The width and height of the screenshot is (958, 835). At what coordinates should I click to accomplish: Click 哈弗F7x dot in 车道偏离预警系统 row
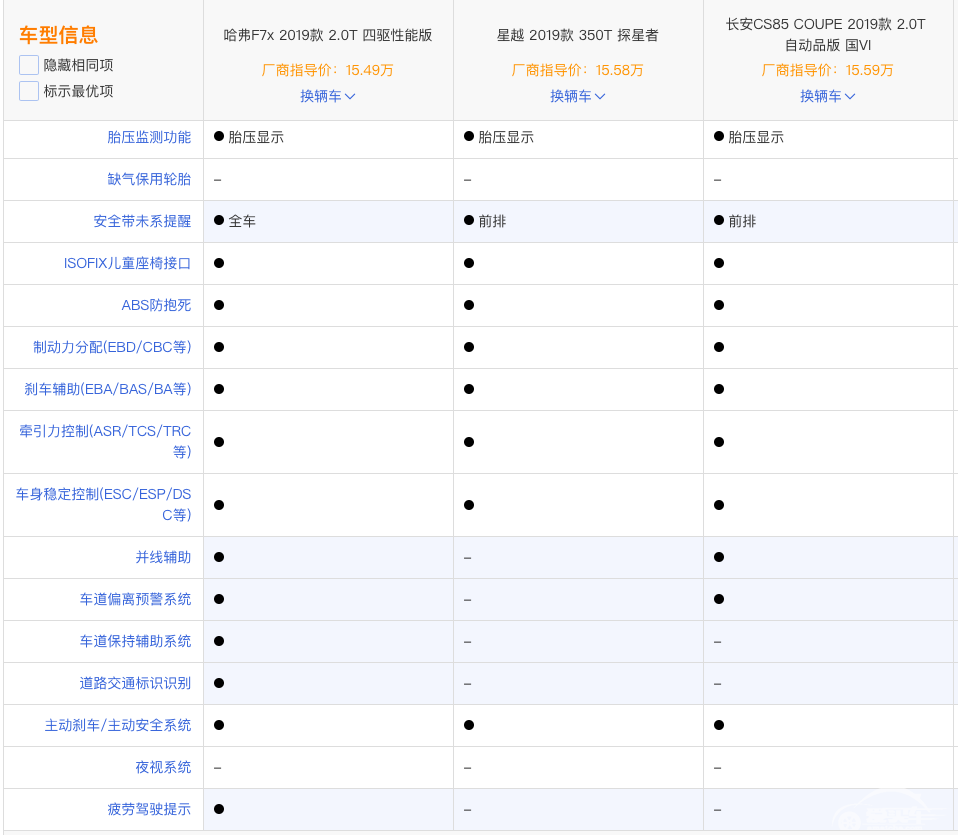219,599
